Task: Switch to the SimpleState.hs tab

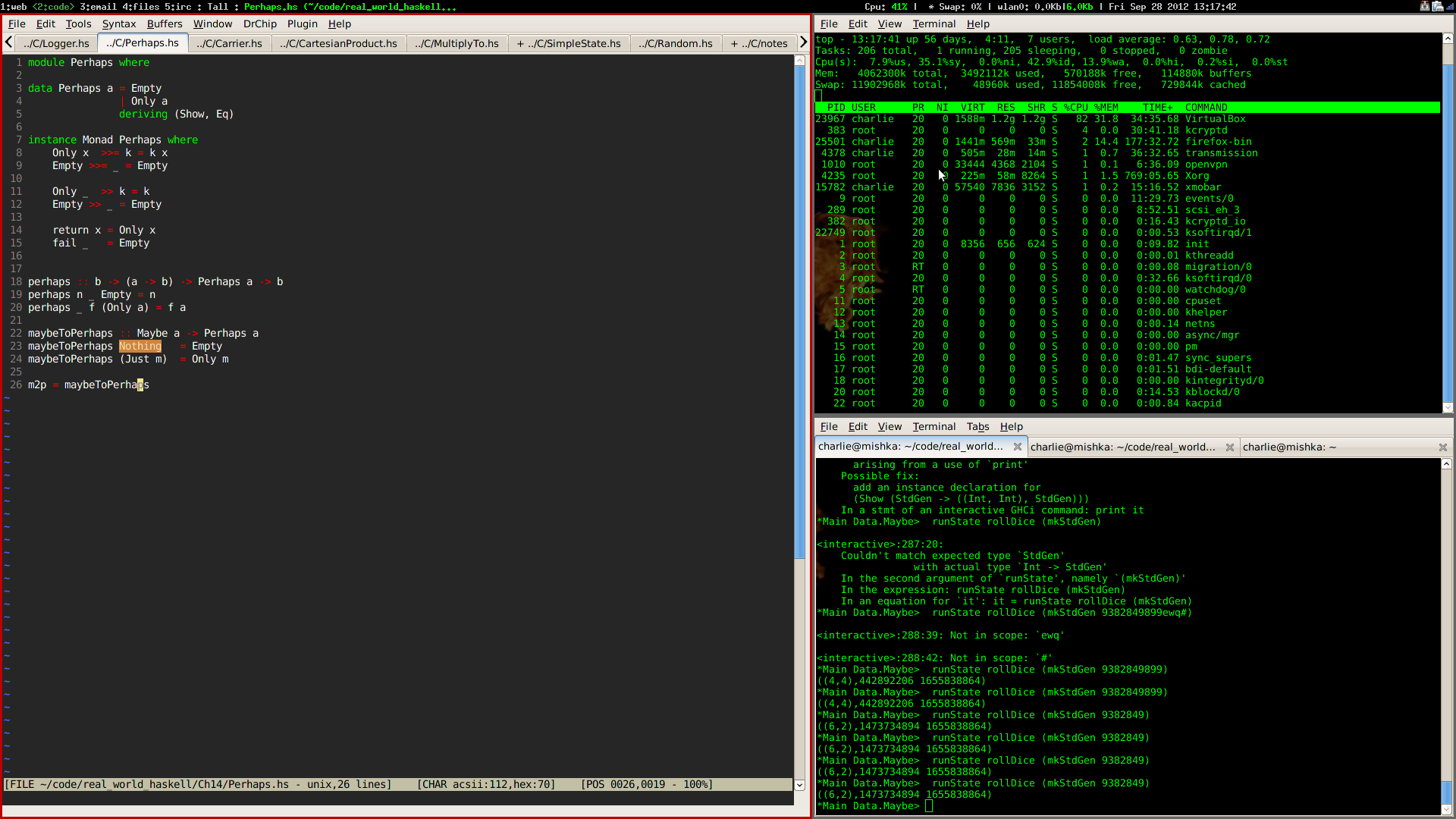Action: tap(569, 43)
